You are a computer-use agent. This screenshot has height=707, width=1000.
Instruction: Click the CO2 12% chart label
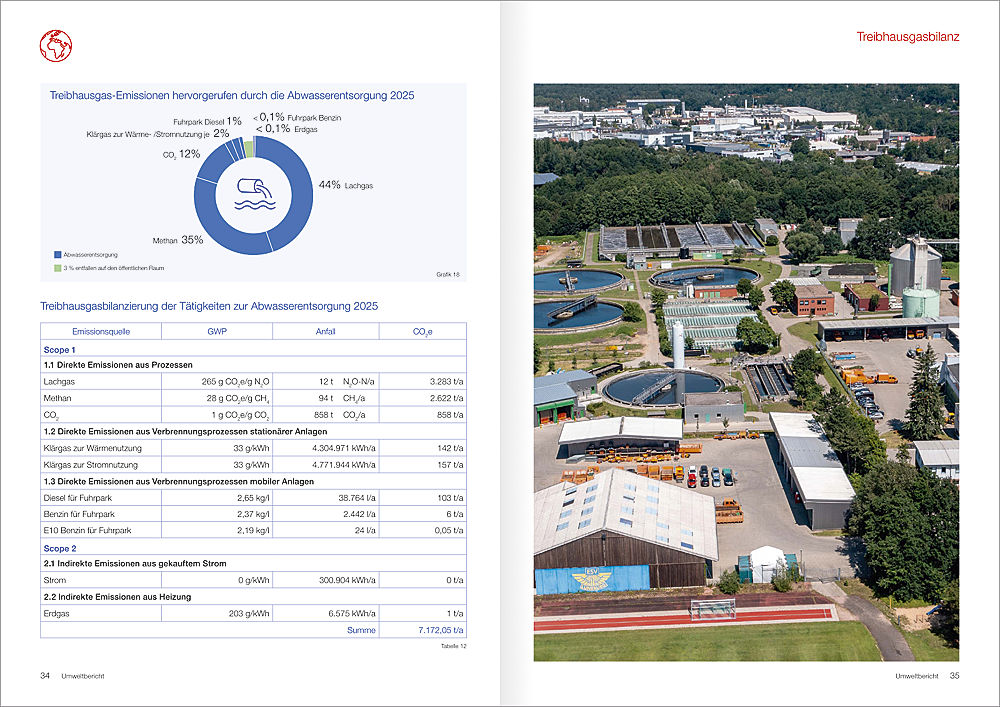[181, 154]
